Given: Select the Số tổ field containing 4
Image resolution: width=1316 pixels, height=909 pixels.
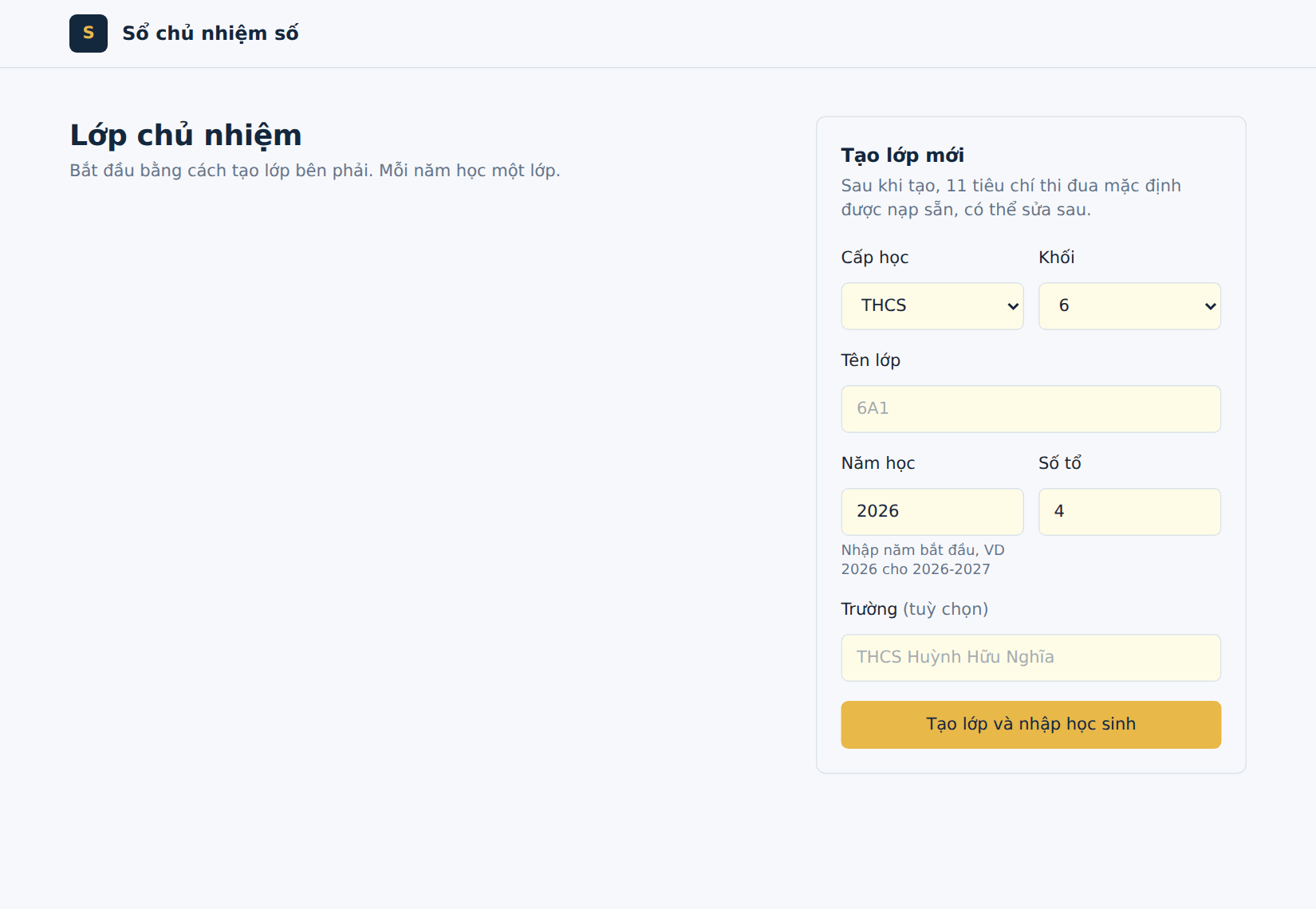Looking at the screenshot, I should coord(1129,512).
